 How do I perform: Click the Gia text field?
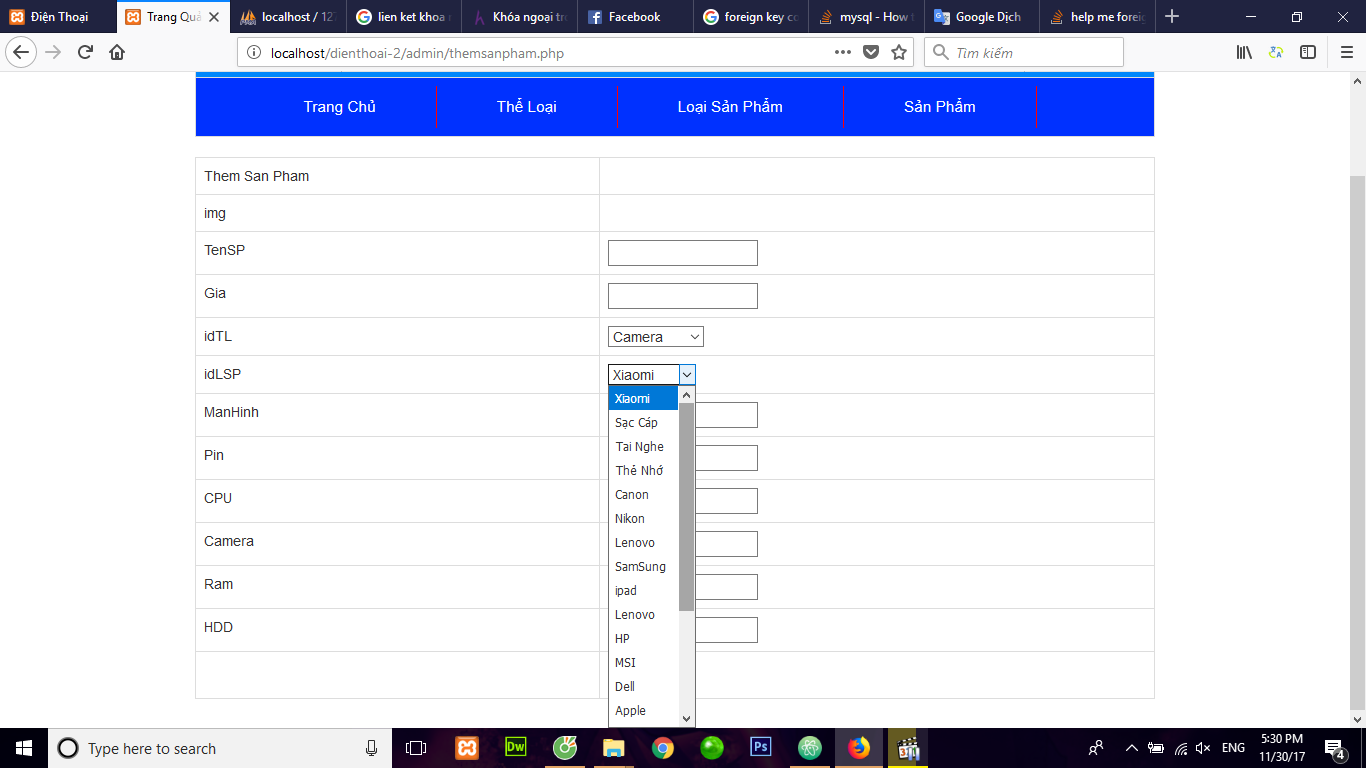pos(683,296)
